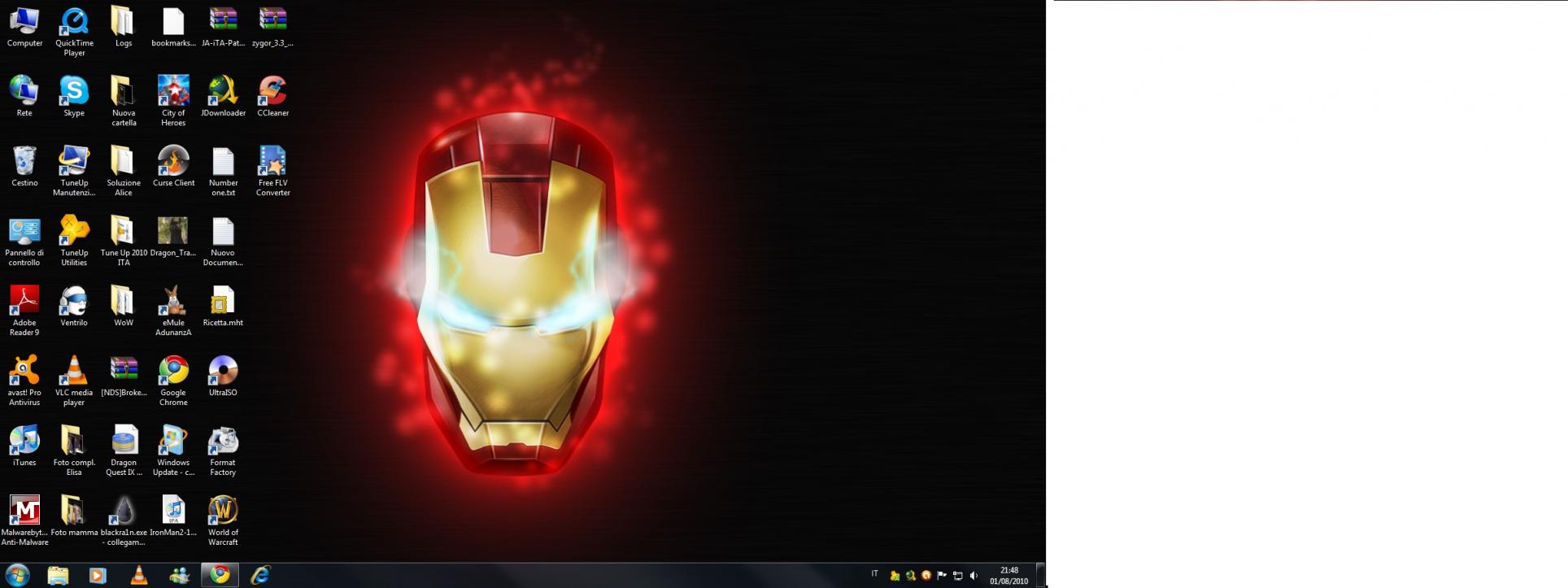Select the Logs folder

[x=124, y=28]
